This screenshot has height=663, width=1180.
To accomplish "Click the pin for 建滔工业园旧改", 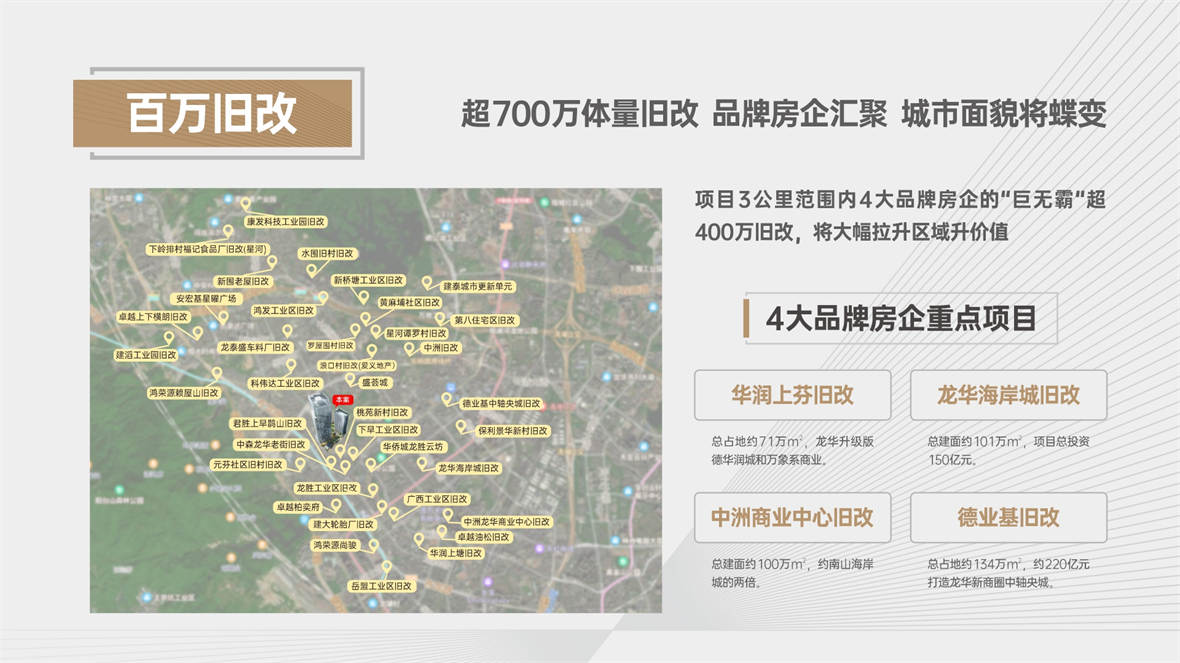I will [169, 338].
